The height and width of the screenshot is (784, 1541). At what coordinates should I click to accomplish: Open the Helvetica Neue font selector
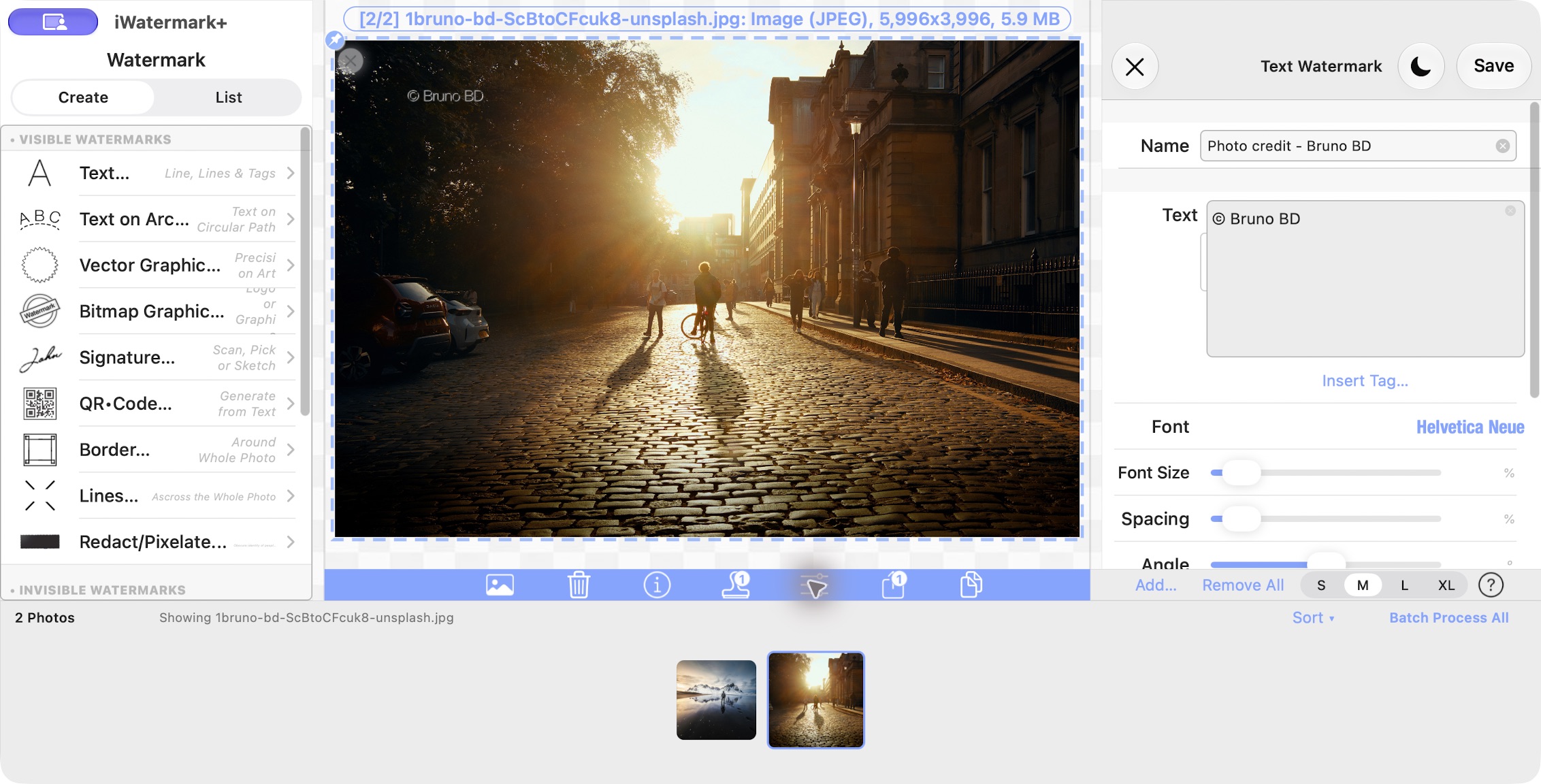1470,427
